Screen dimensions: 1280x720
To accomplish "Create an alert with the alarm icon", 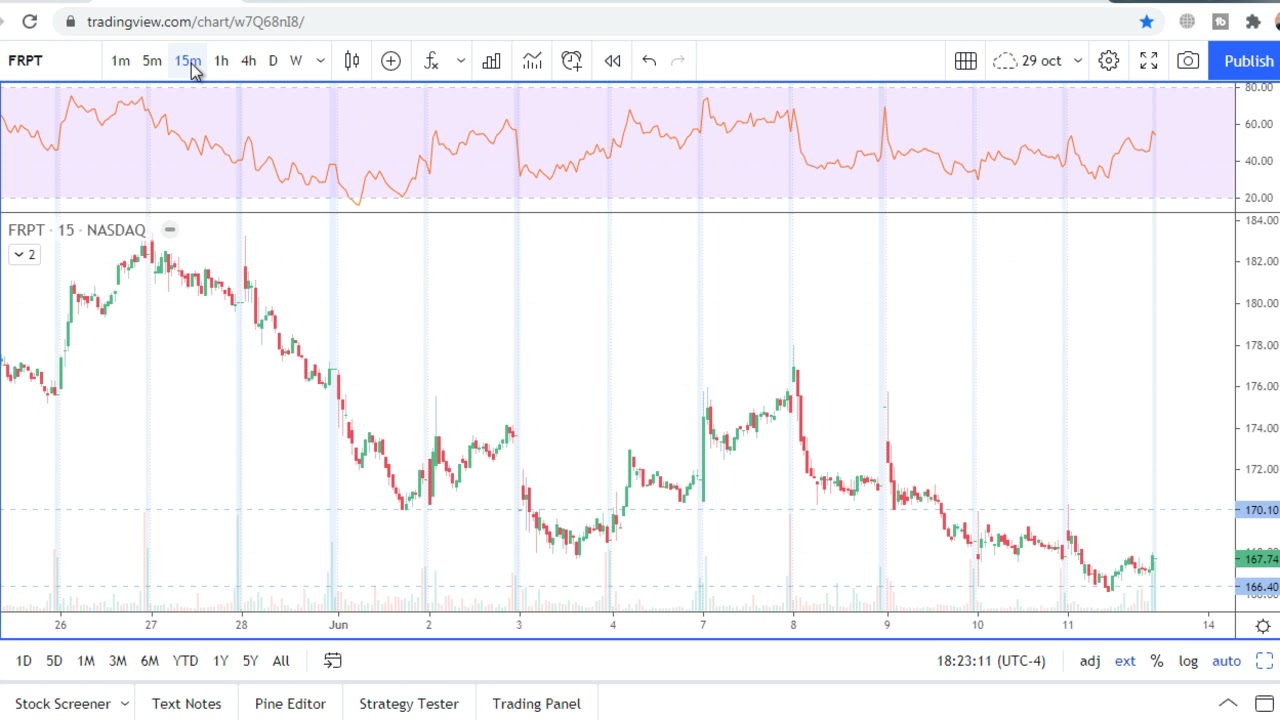I will coord(572,61).
